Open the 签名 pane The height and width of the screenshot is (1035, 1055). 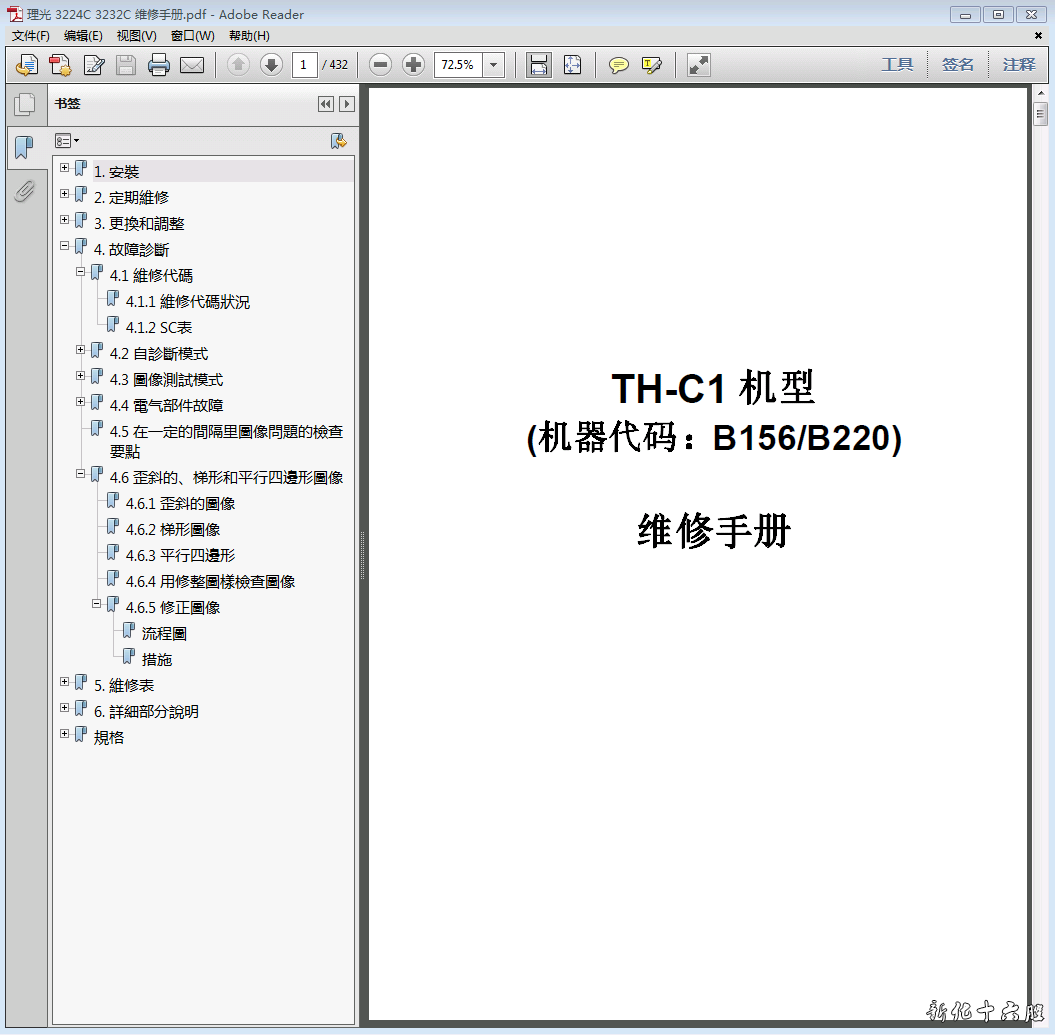pyautogui.click(x=957, y=65)
